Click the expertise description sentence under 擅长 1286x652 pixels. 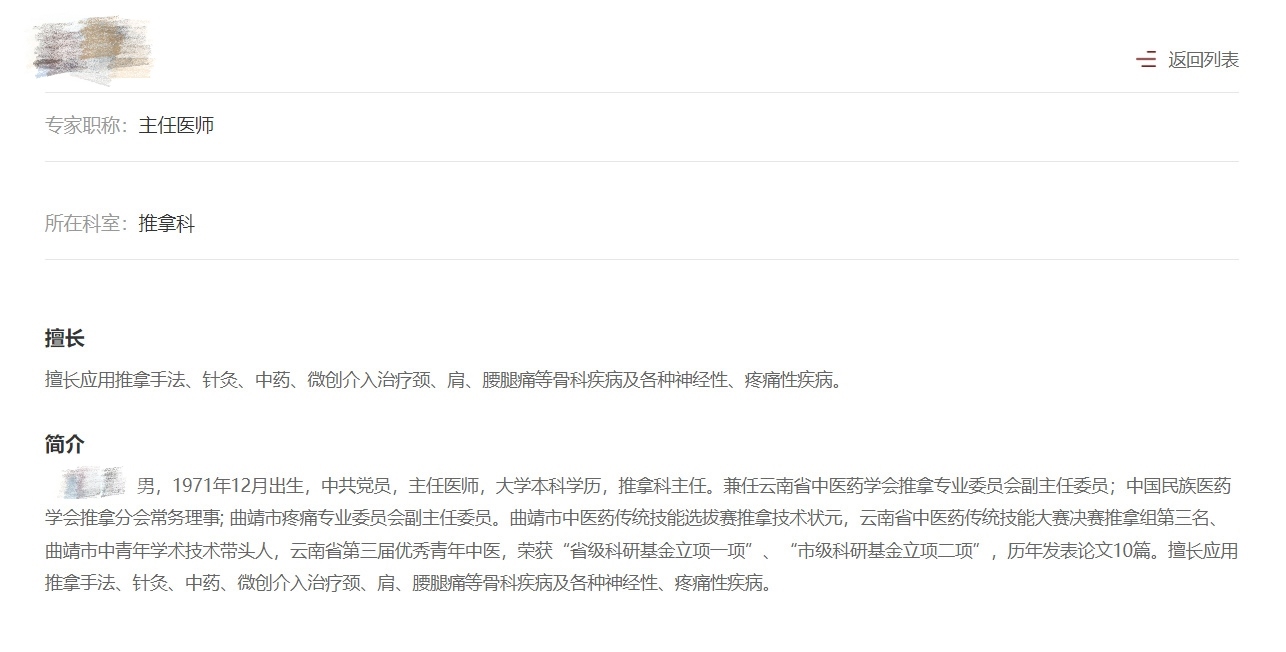point(444,380)
